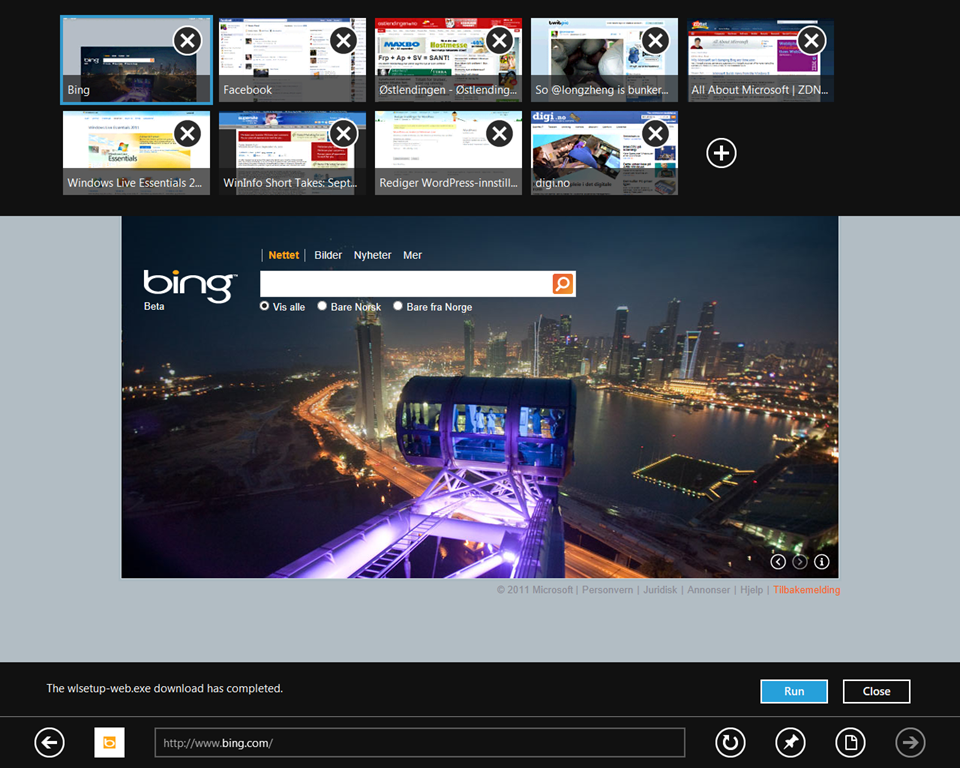Click the Bing search text box
This screenshot has width=960, height=768.
[x=406, y=284]
